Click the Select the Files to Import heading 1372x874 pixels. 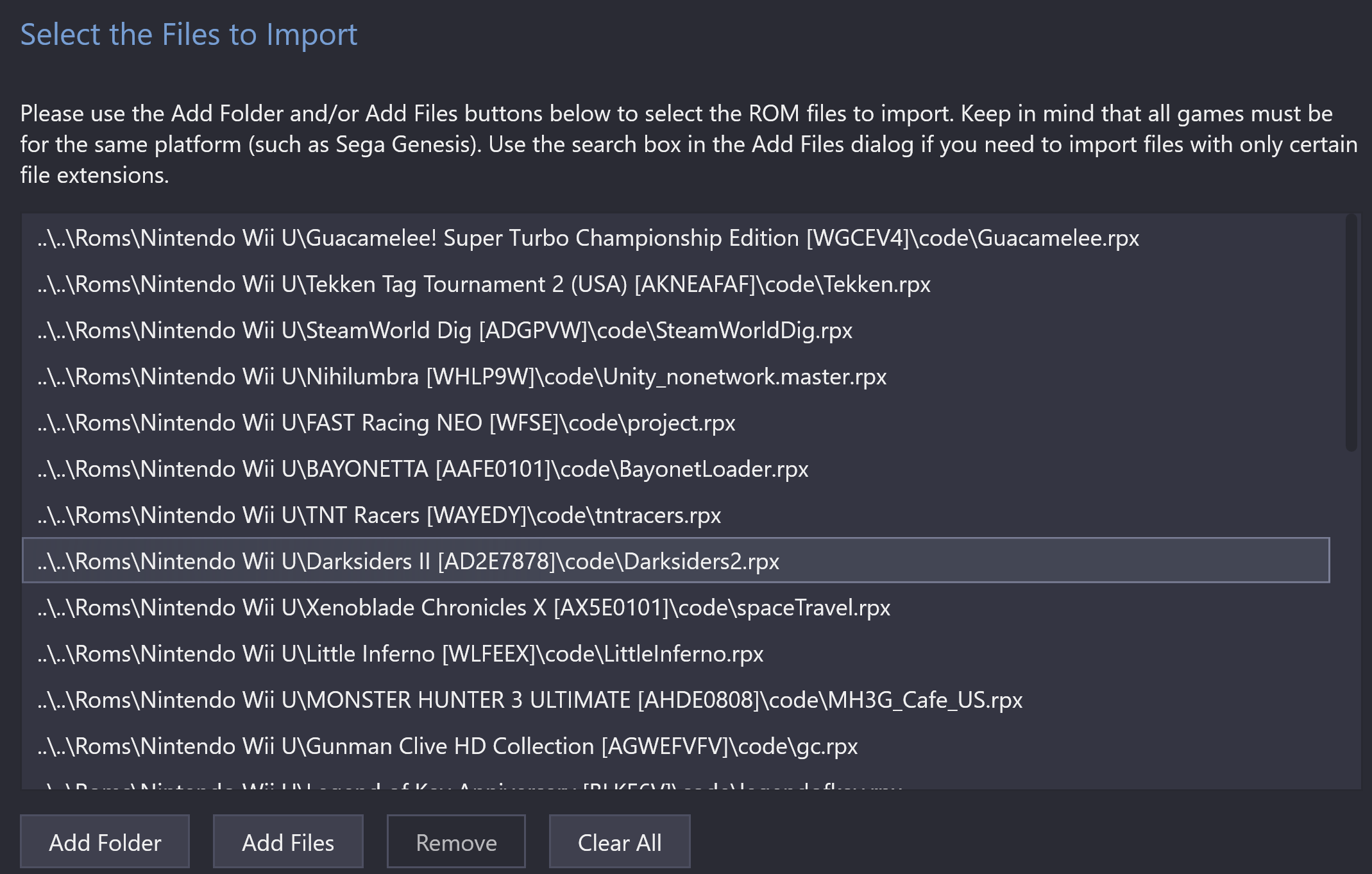click(189, 35)
